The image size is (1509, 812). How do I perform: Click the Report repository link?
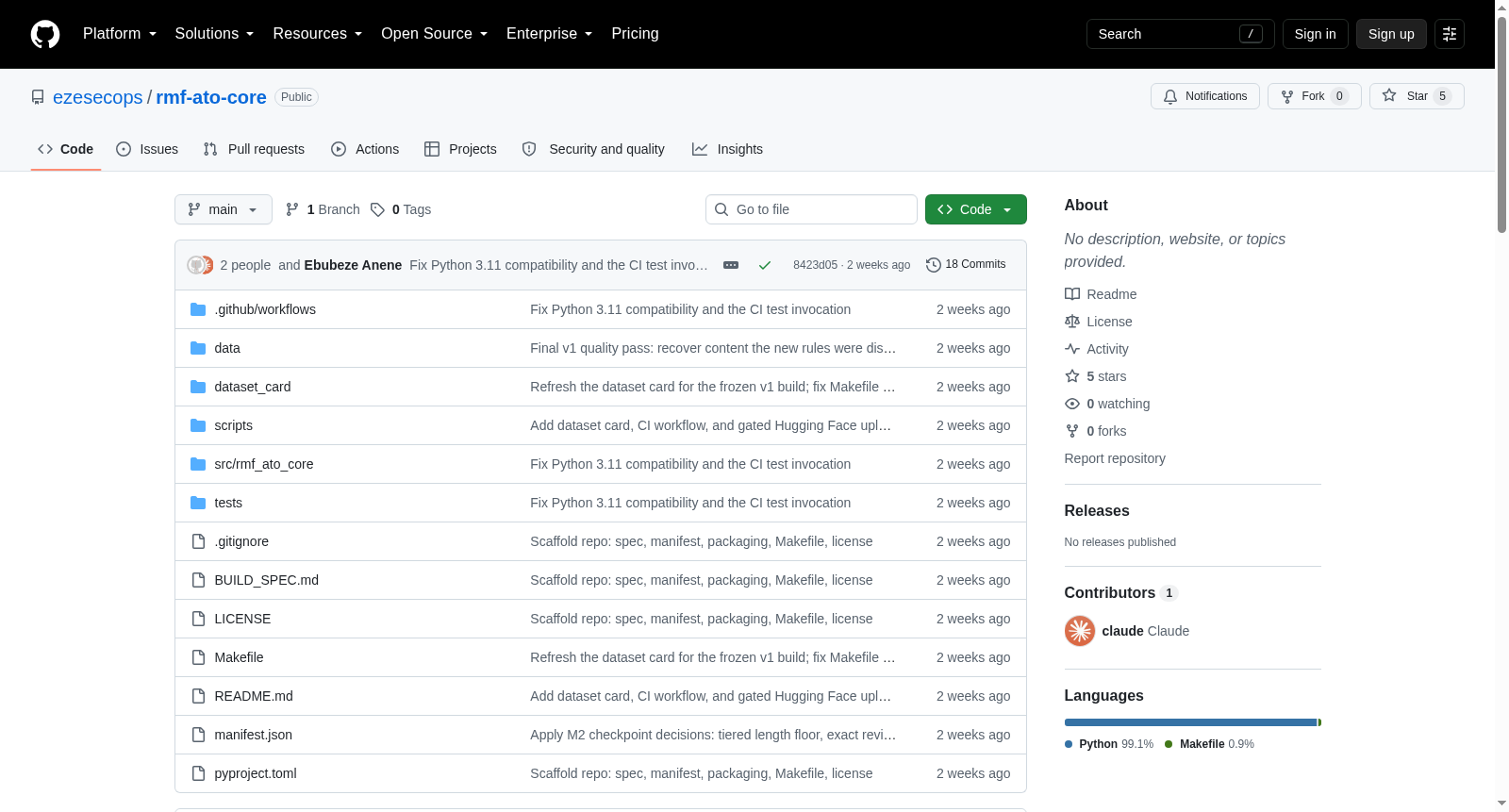tap(1115, 458)
